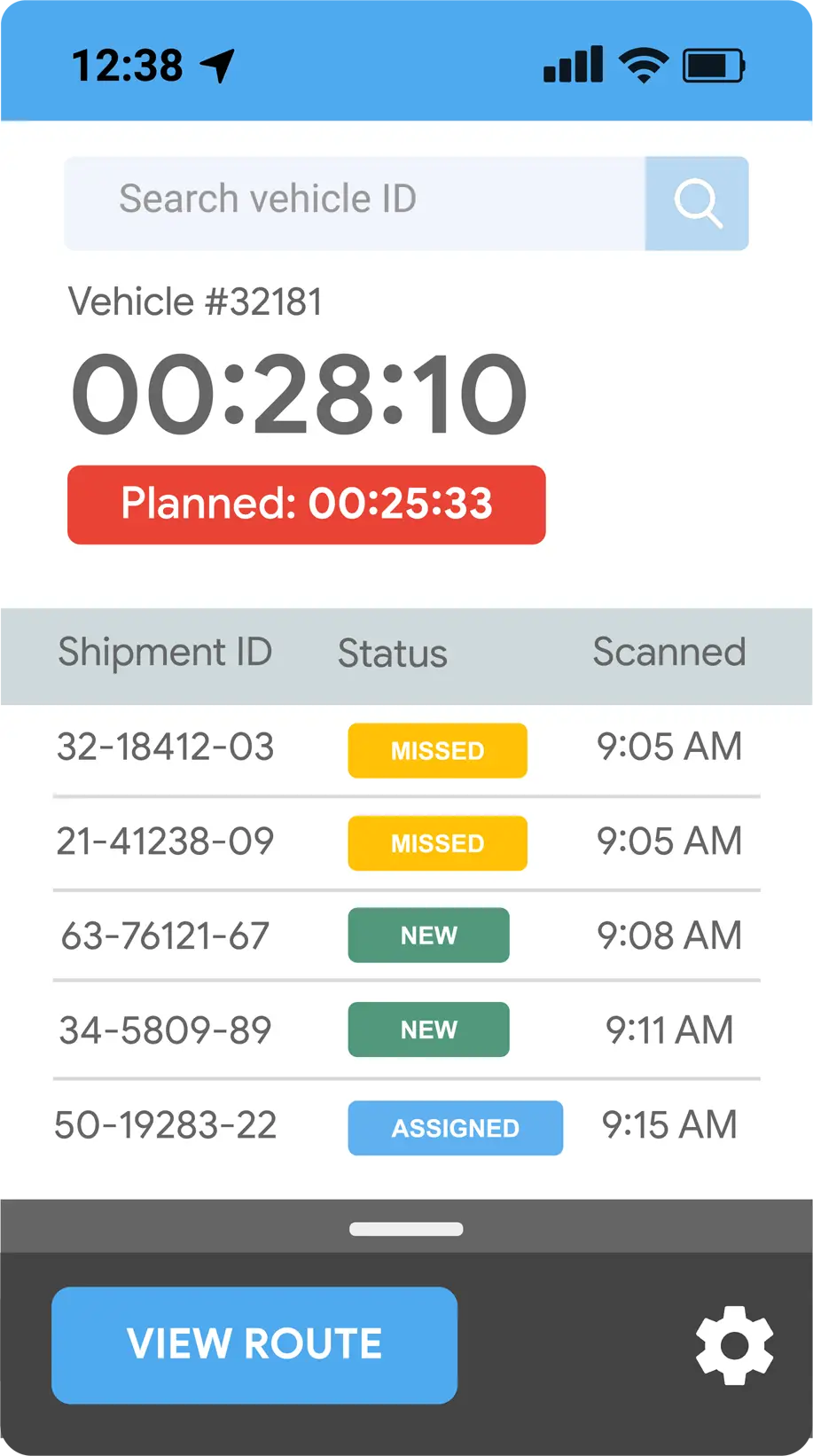The image size is (813, 1456).
Task: Tap the 00:28:10 elapsed timer
Action: pyautogui.click(x=300, y=394)
